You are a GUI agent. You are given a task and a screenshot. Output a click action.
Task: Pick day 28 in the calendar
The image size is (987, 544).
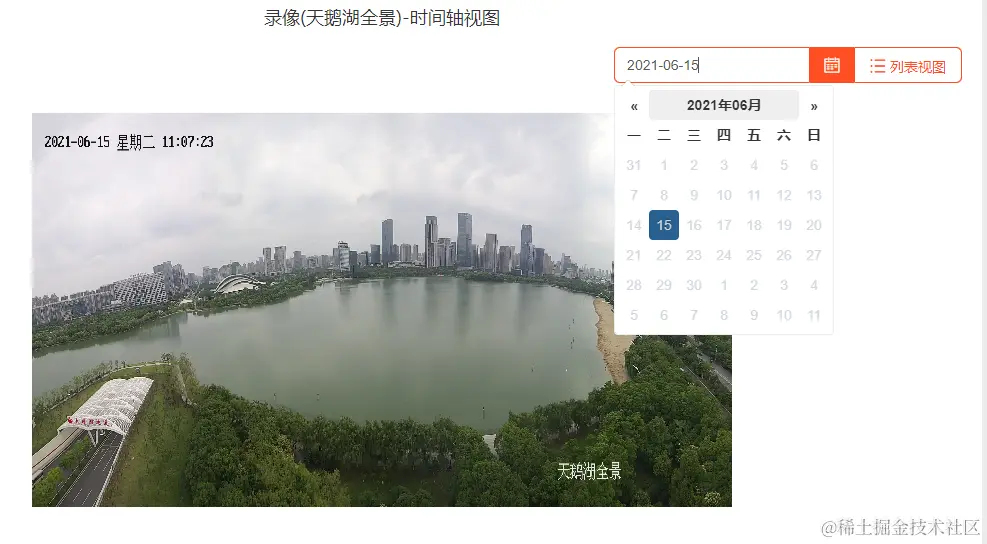click(634, 285)
